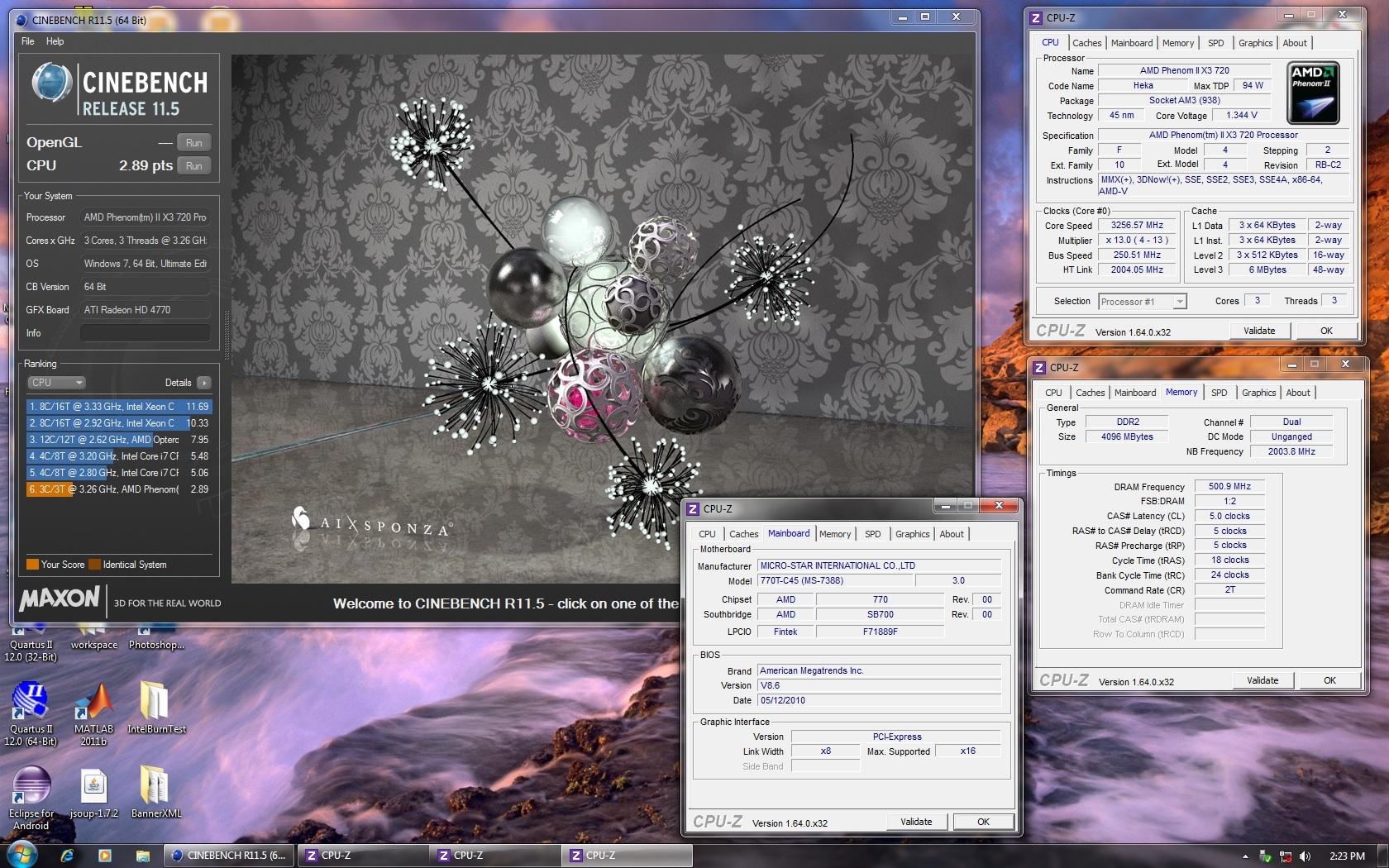Open Processor #1 selection dropdown
Image resolution: width=1389 pixels, height=868 pixels.
(x=1143, y=302)
